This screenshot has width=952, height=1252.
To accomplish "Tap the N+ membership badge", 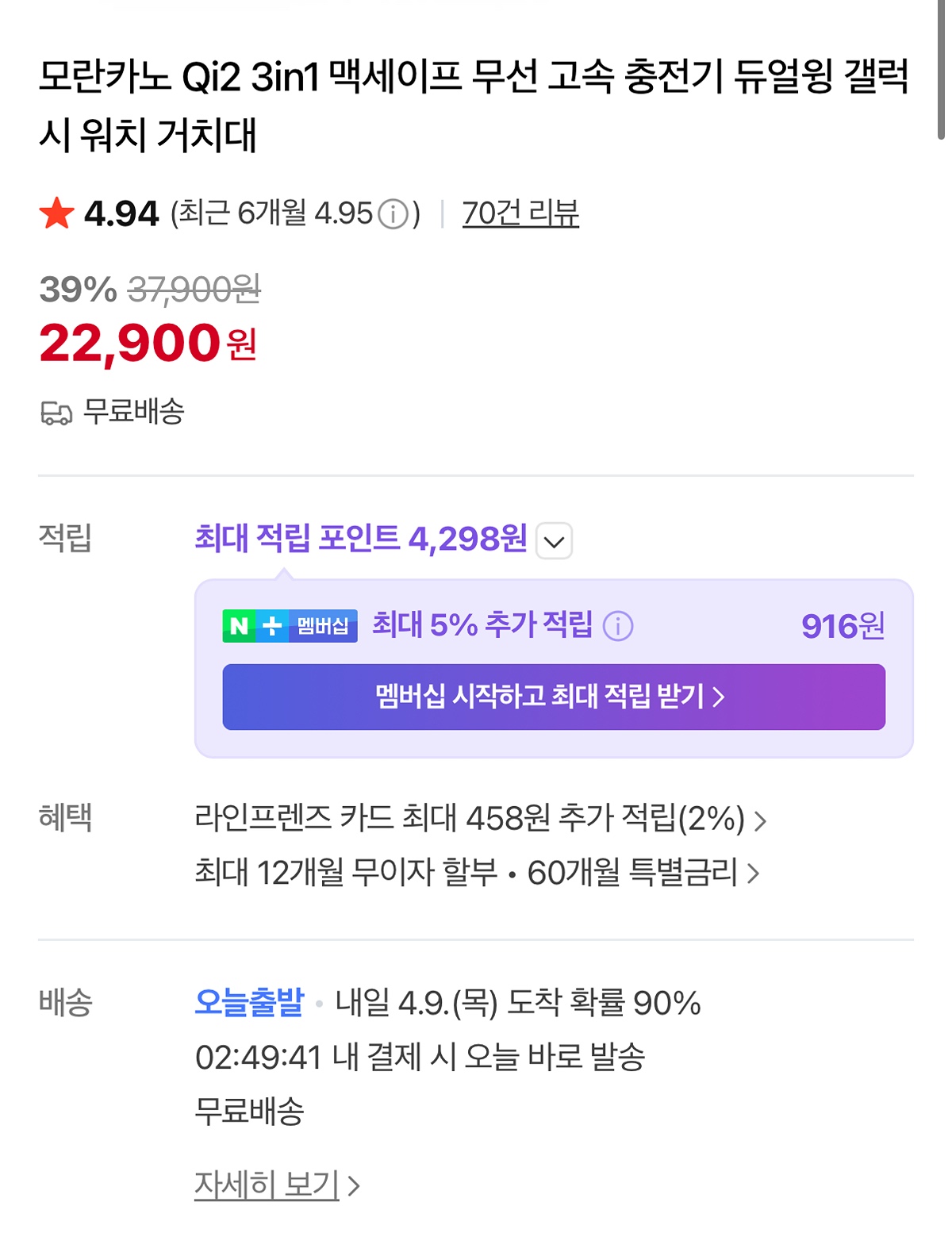I will point(290,626).
